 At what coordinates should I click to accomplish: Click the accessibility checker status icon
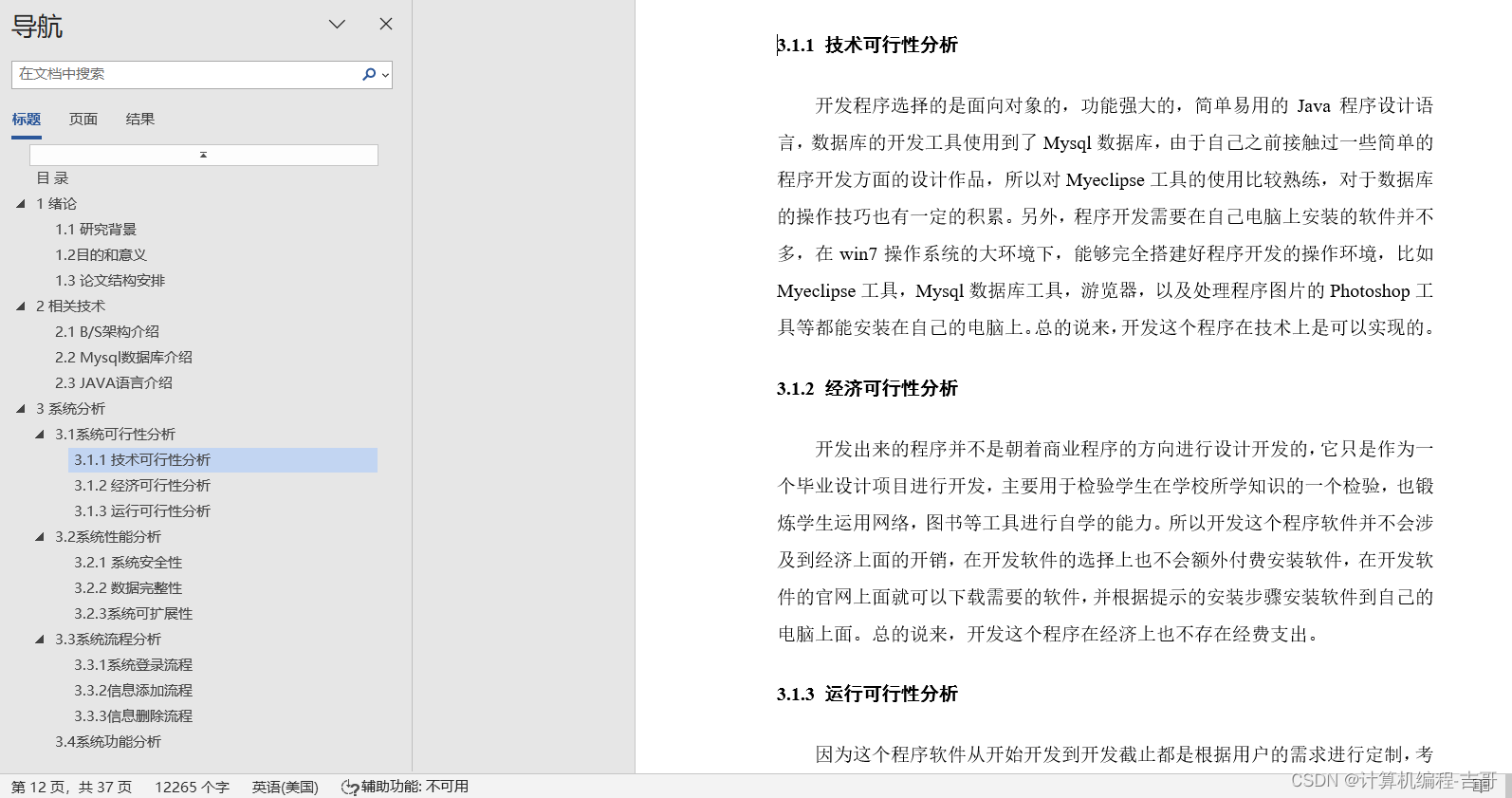tap(350, 787)
